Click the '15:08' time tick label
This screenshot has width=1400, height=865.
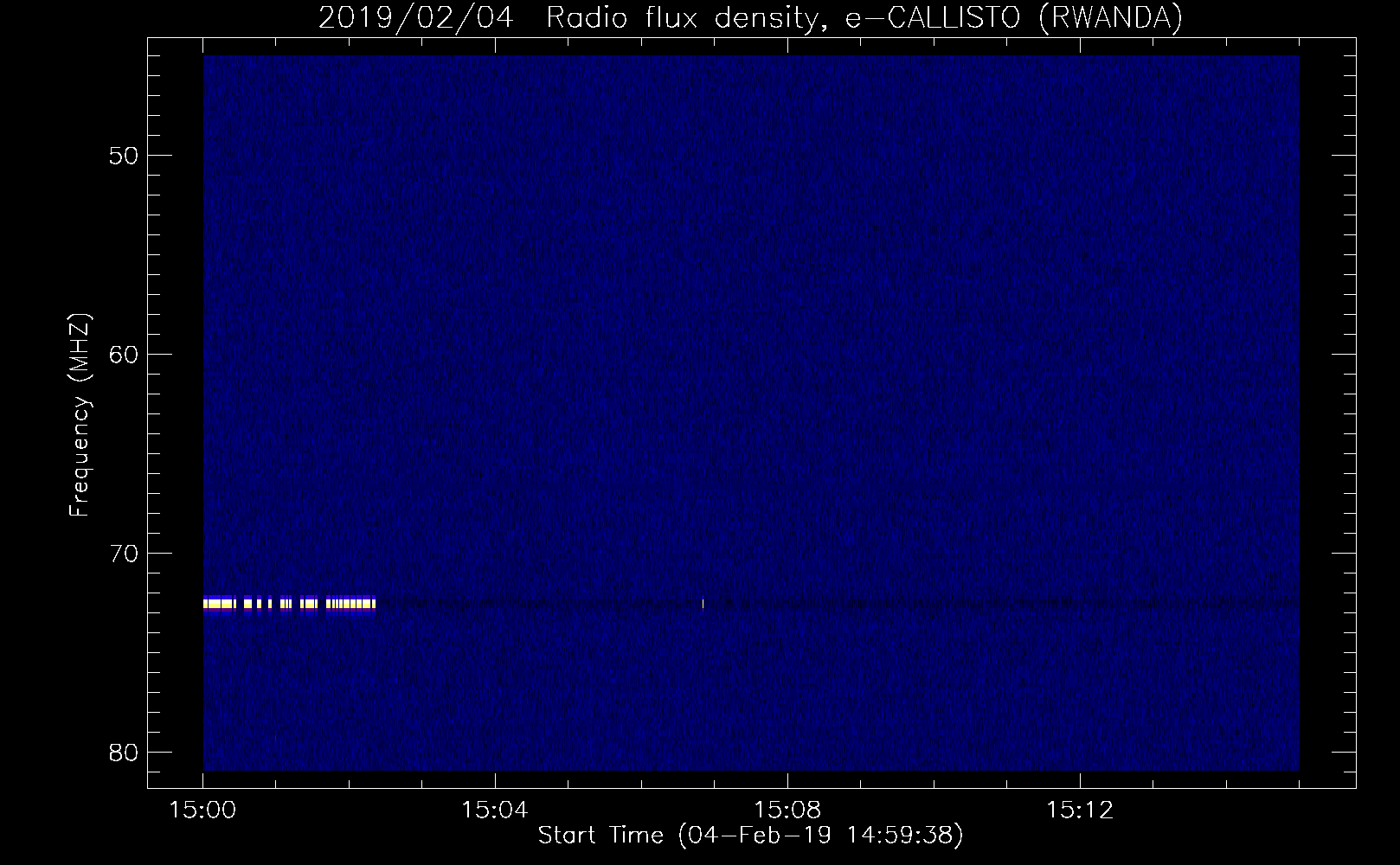787,811
